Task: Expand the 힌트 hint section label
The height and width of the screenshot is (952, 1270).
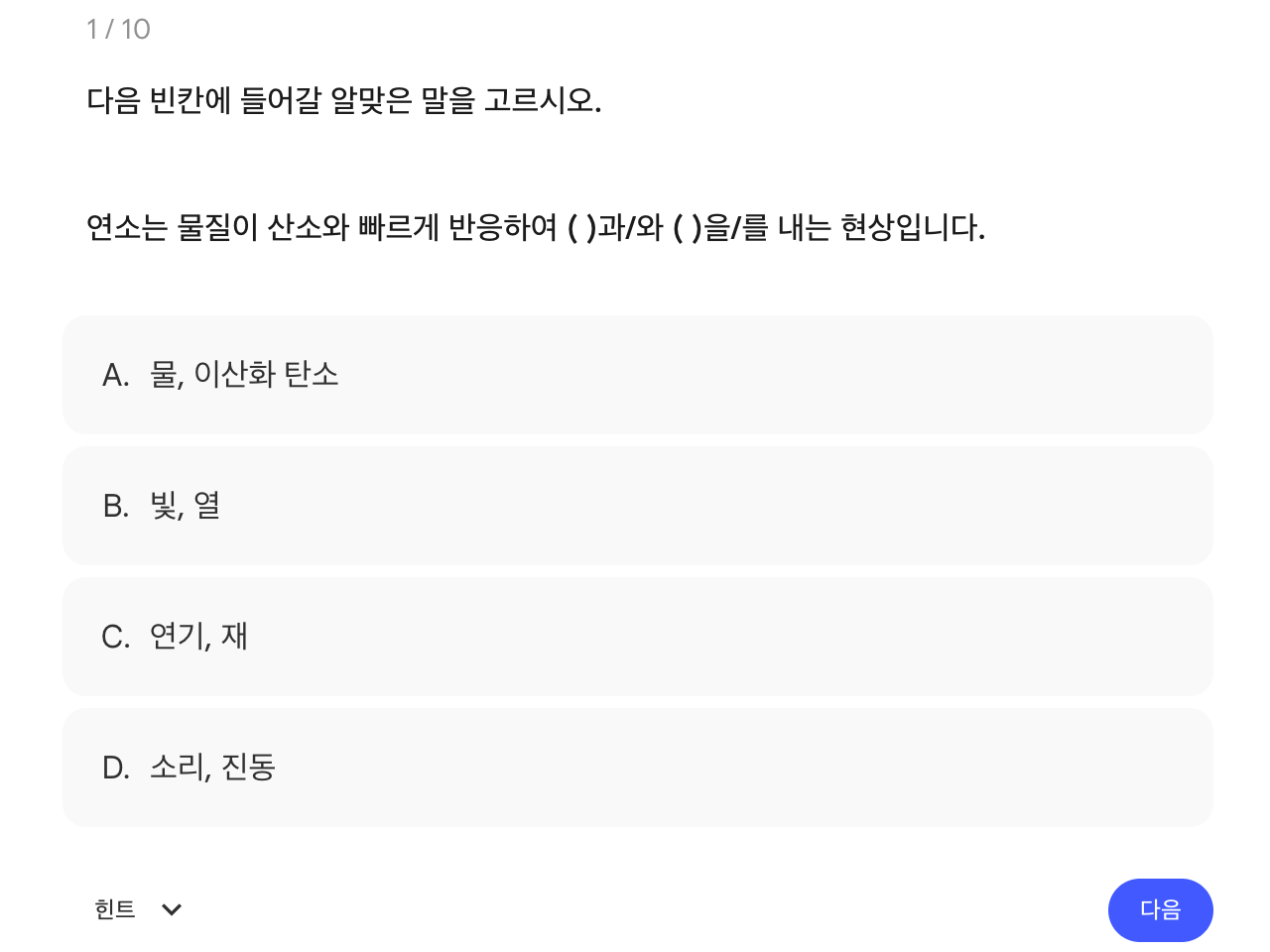Action: pos(115,909)
